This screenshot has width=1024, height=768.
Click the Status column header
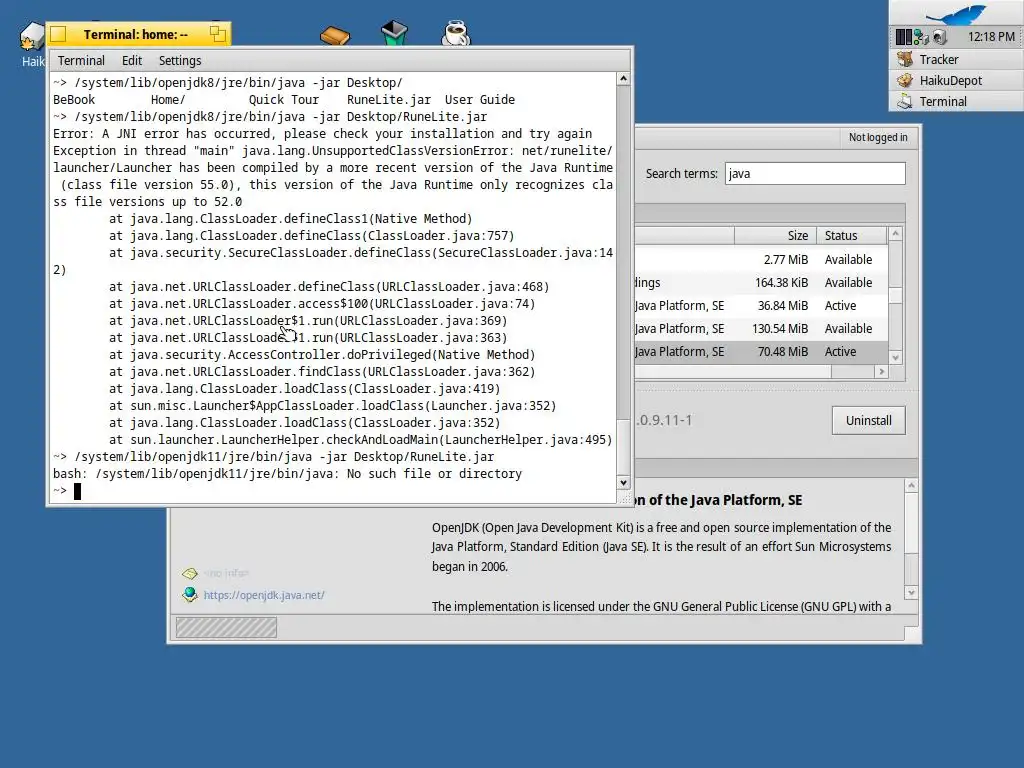tap(852, 235)
